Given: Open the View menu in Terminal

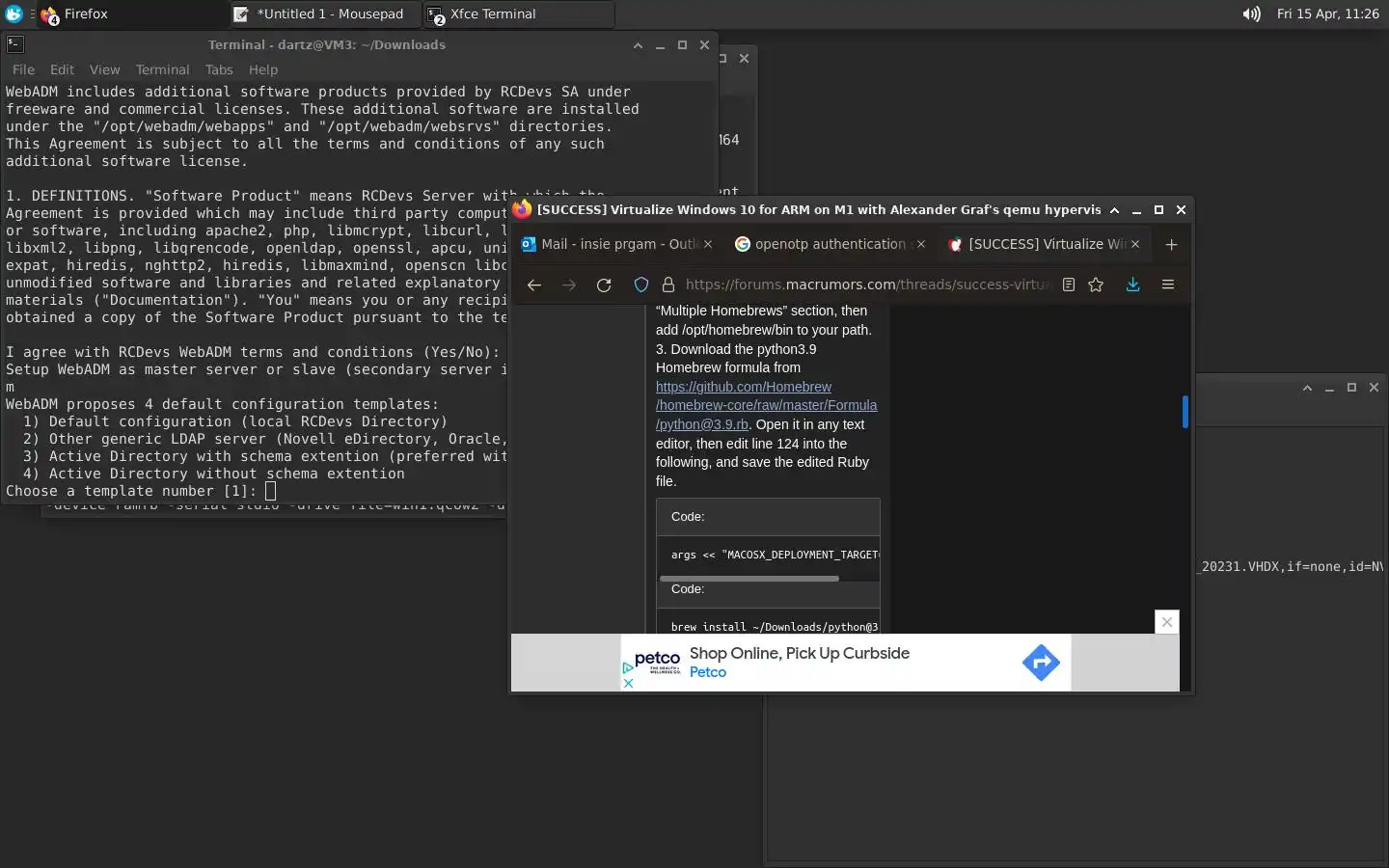Looking at the screenshot, I should coord(104,69).
